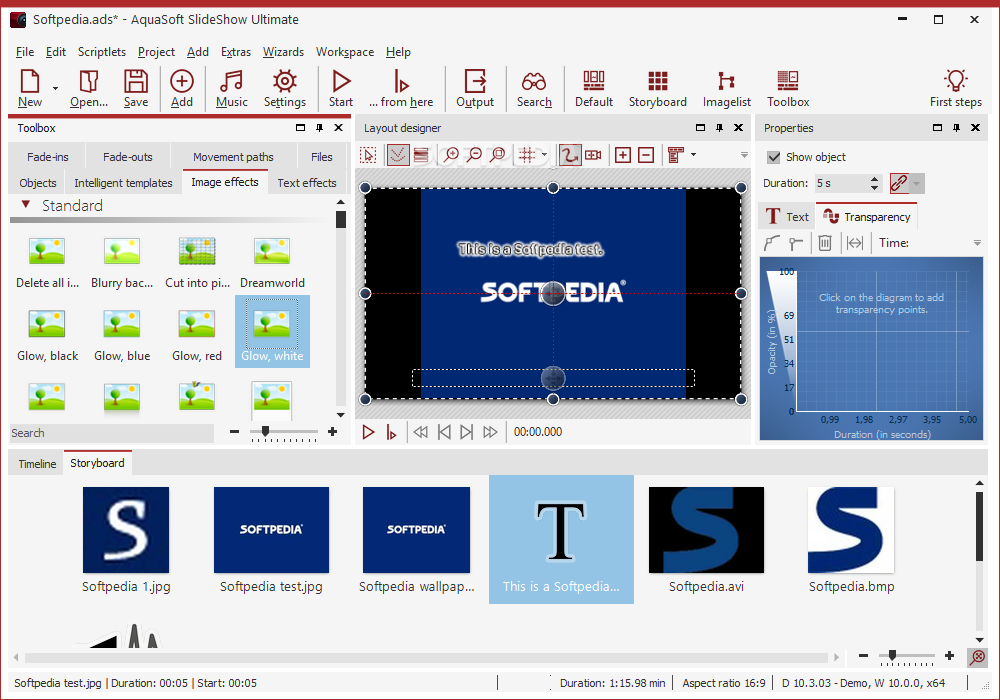
Task: Open dropdown next to the link chain button
Action: (x=916, y=184)
